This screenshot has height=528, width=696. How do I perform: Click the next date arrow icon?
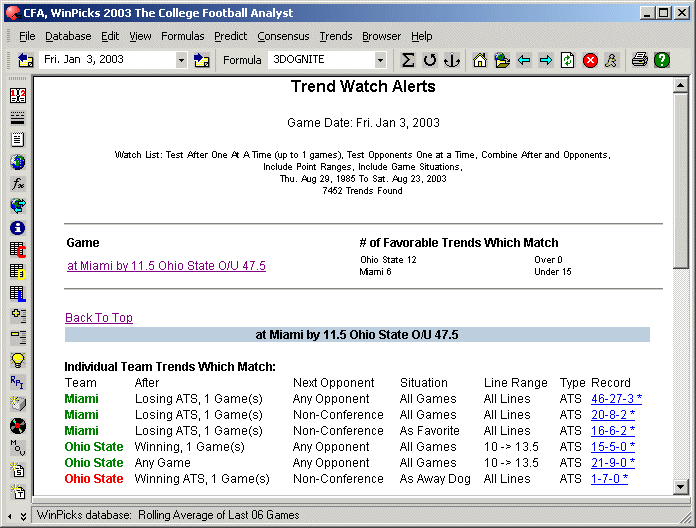click(202, 60)
